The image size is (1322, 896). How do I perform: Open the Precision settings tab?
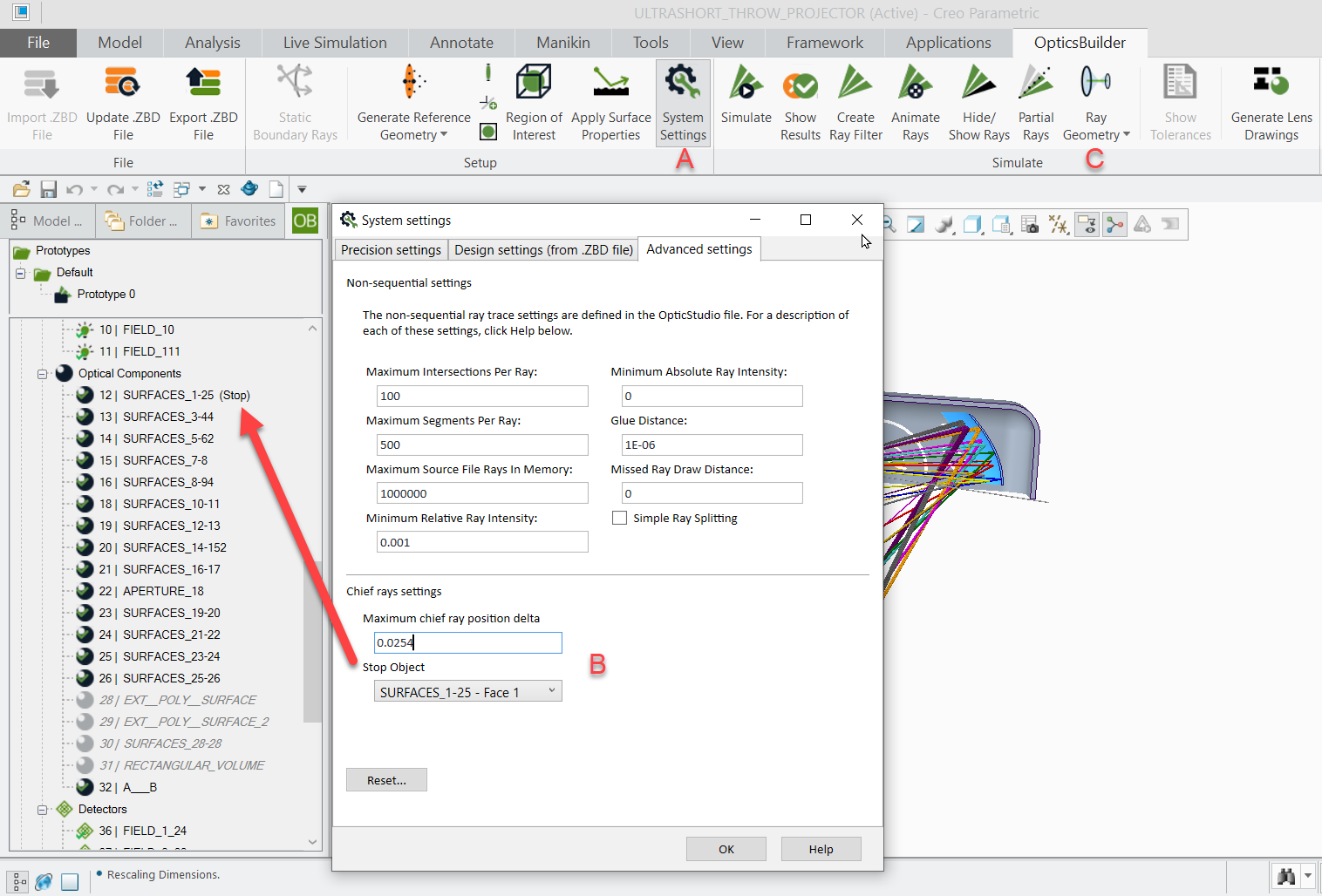pos(391,250)
